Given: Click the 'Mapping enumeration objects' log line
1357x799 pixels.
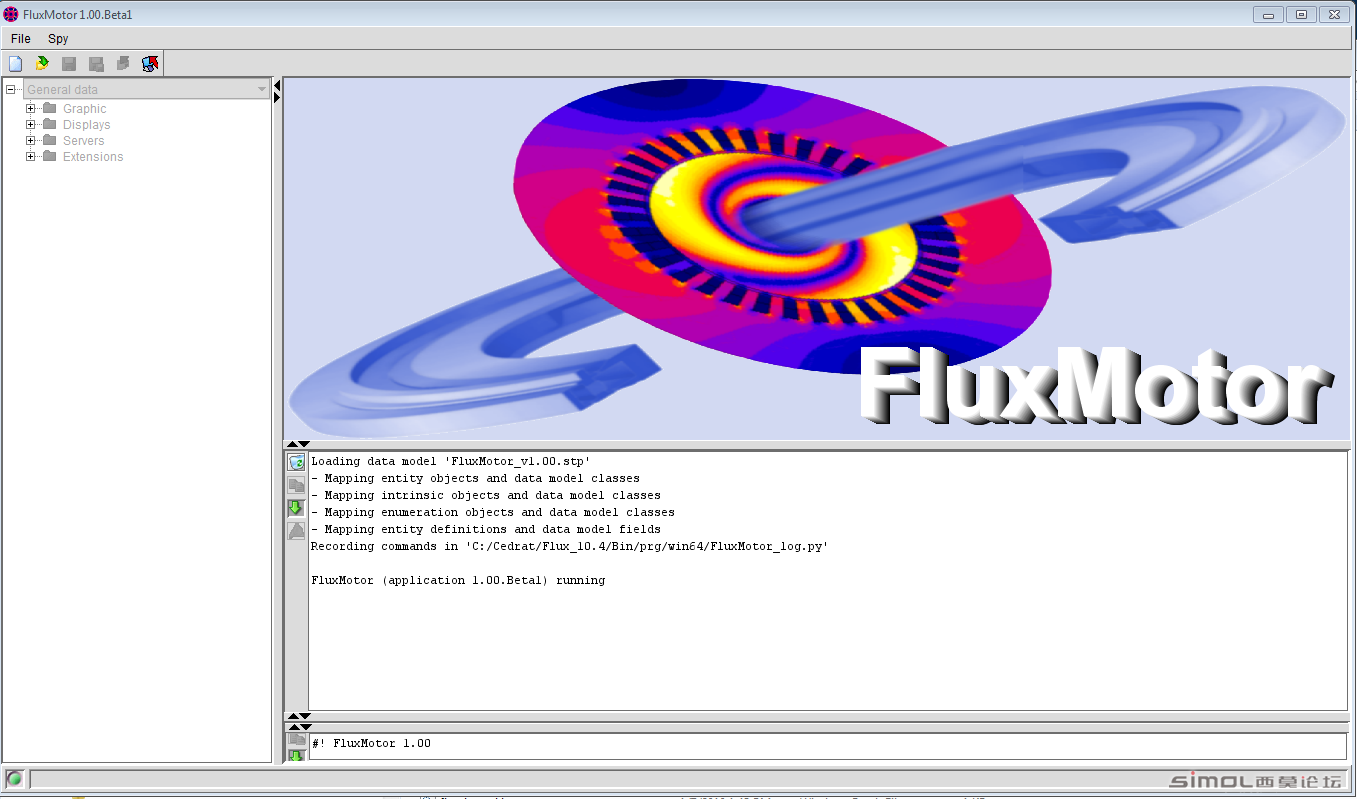Looking at the screenshot, I should 493,513.
